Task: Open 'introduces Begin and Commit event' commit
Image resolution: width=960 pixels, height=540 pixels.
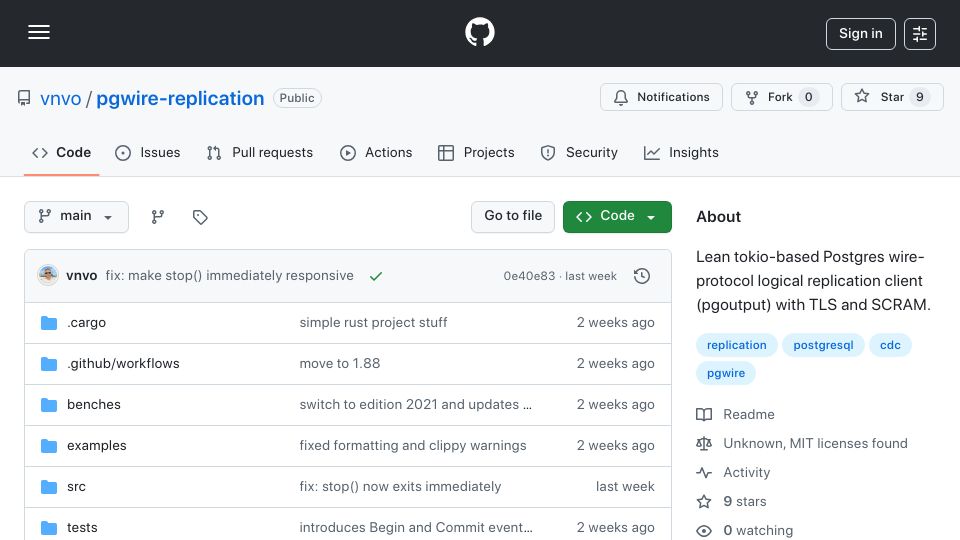Action: pos(416,528)
